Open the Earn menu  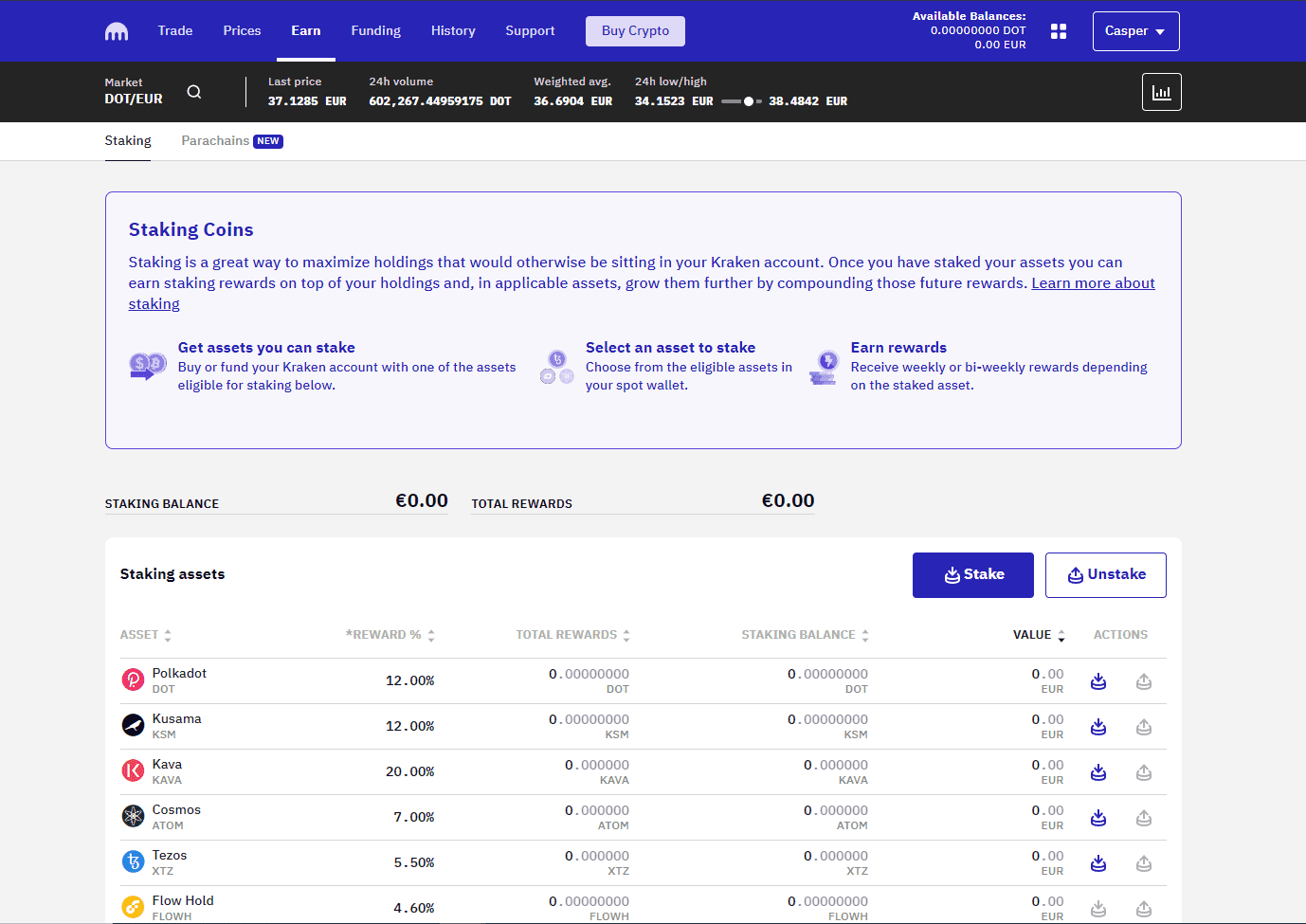point(306,30)
